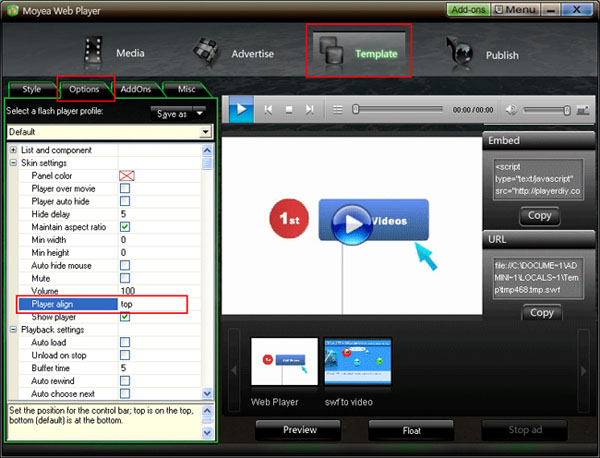Click the big play button in the preview
600x458 pixels.
(x=352, y=224)
